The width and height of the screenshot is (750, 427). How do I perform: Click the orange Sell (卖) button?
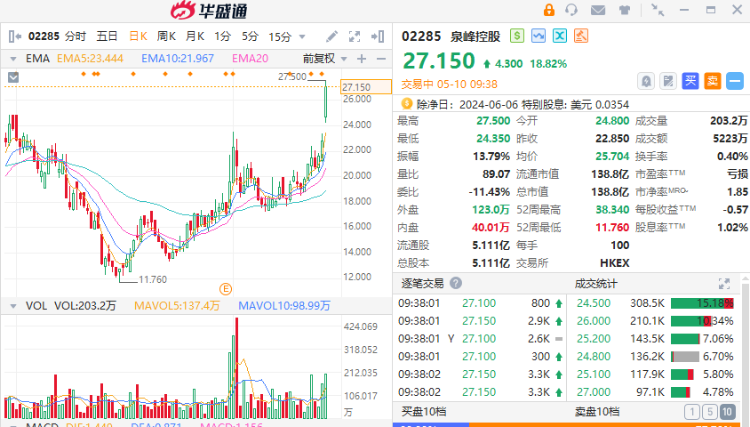pyautogui.click(x=712, y=81)
